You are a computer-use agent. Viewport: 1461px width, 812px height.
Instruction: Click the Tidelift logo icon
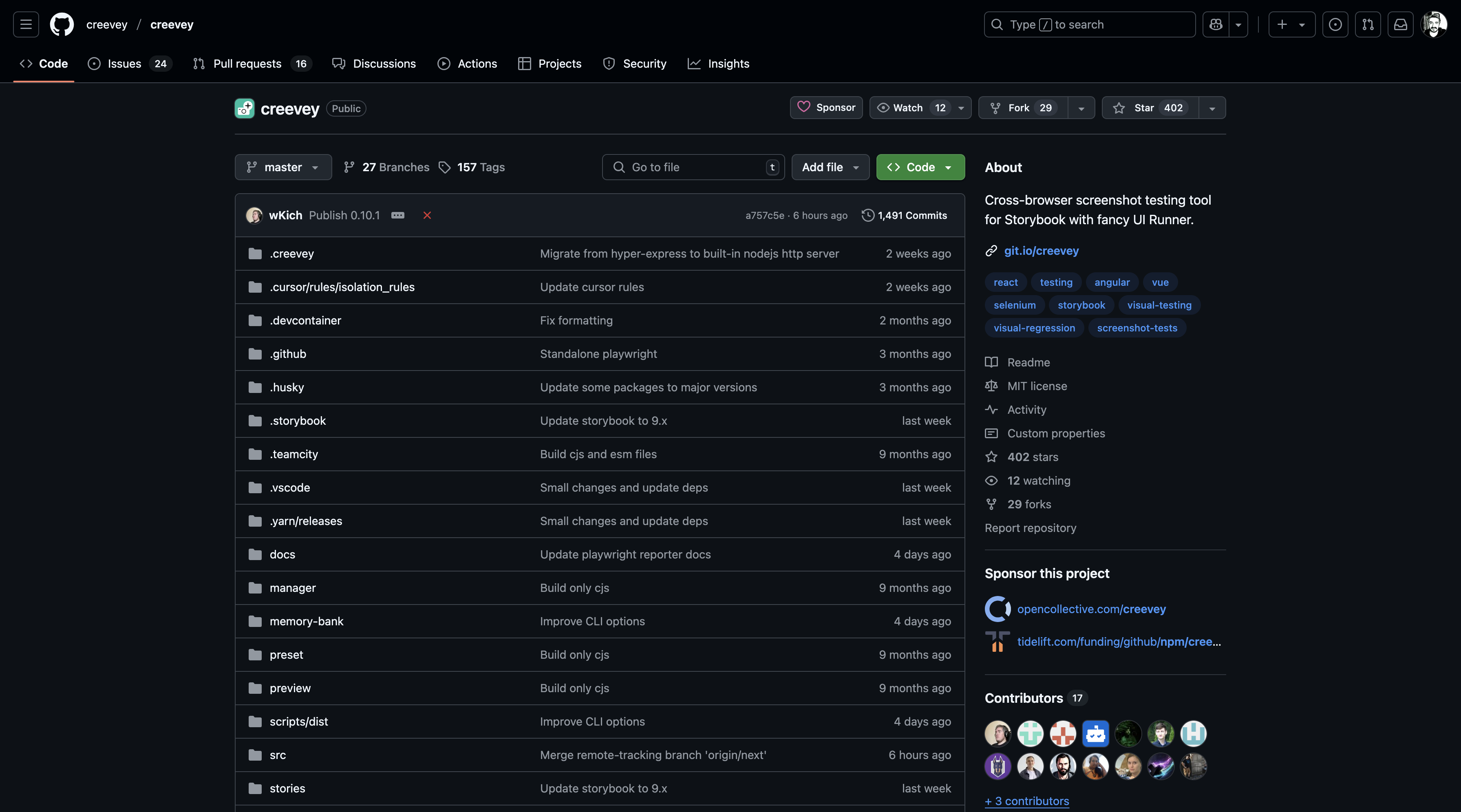click(998, 642)
